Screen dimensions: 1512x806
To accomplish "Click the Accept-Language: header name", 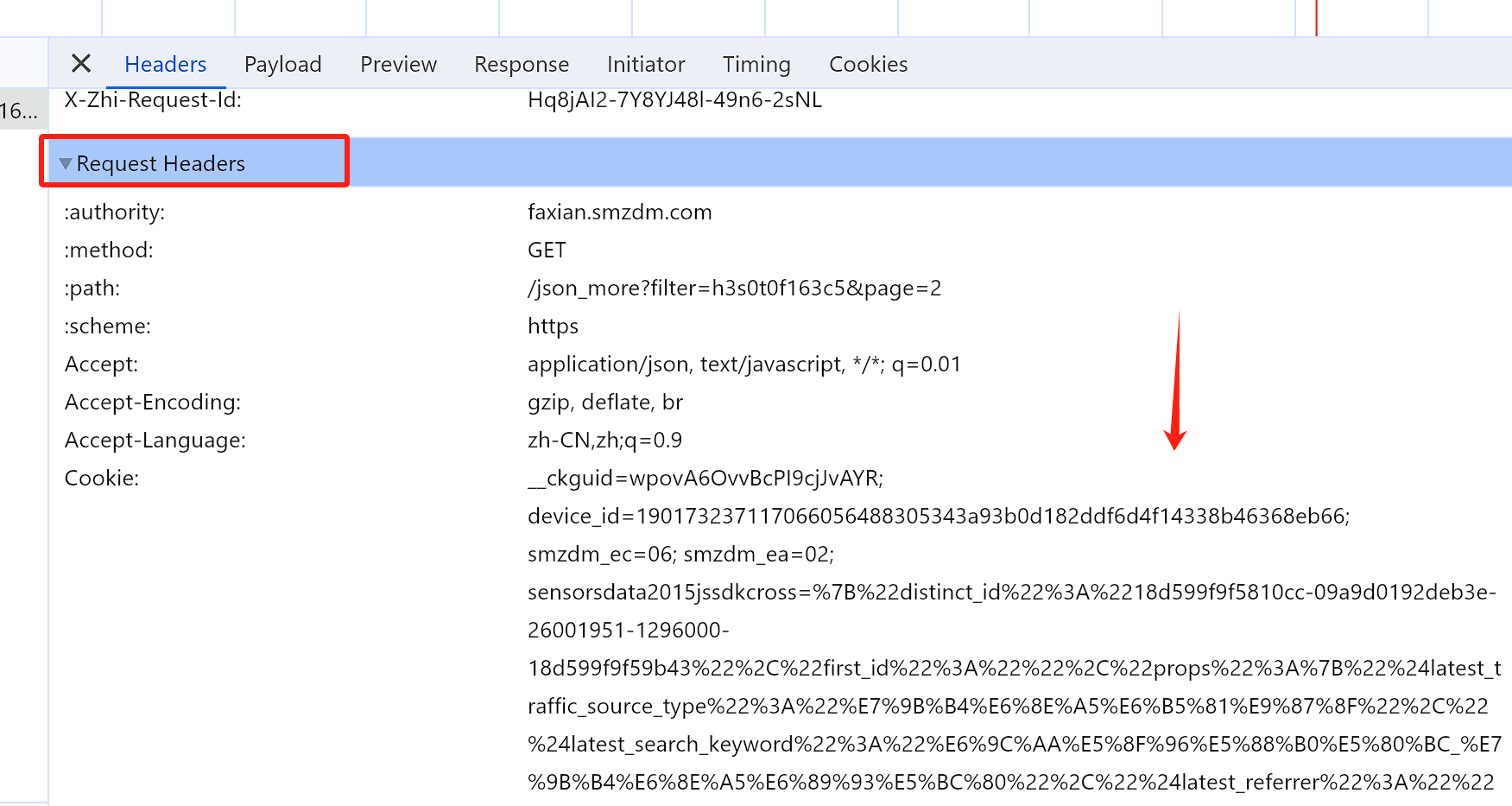I will pos(155,441).
